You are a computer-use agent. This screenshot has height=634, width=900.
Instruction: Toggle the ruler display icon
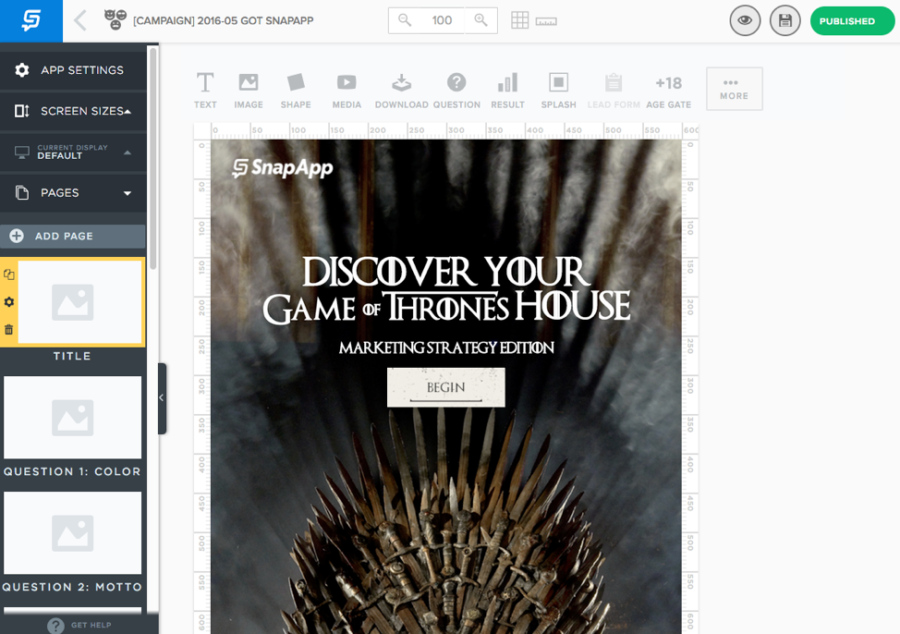click(546, 22)
